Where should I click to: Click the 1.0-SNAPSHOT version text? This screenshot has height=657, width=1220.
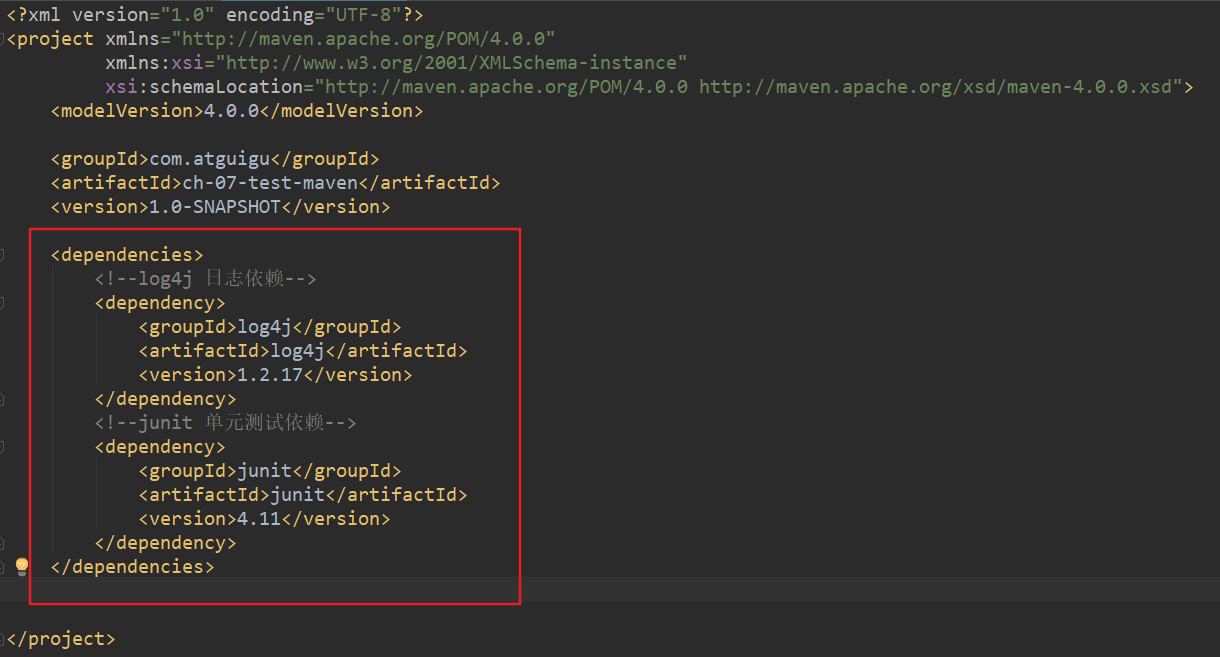(x=214, y=207)
